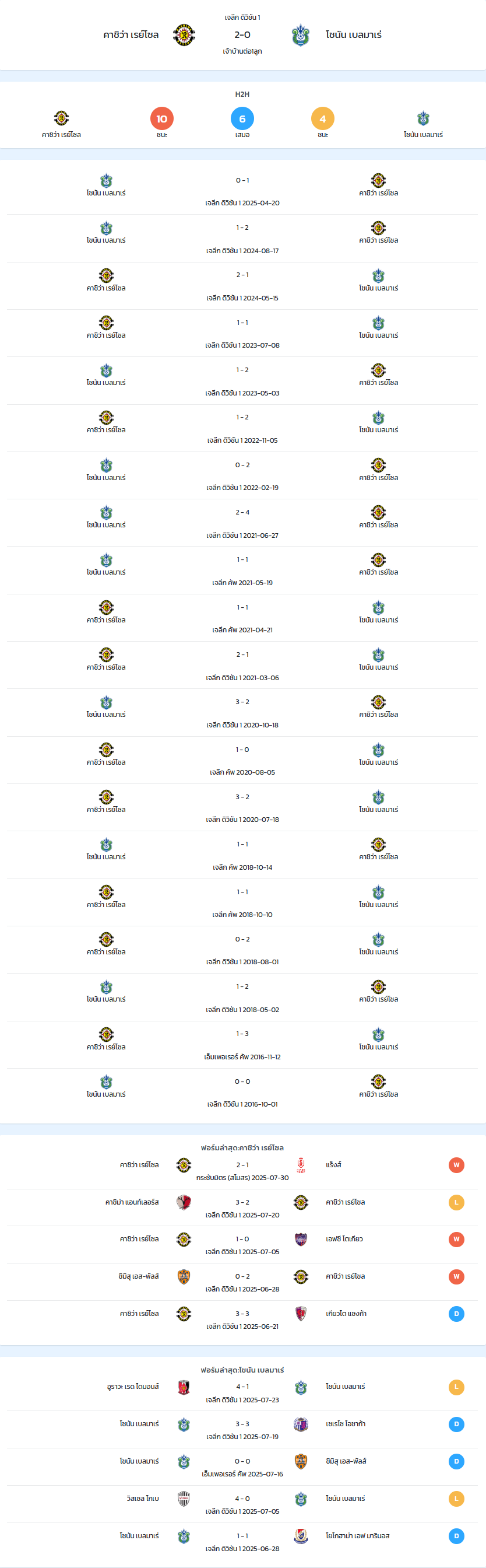The image size is (486, 1568).
Task: Click Urawa Red Diamonds crest icon
Action: point(184,1387)
